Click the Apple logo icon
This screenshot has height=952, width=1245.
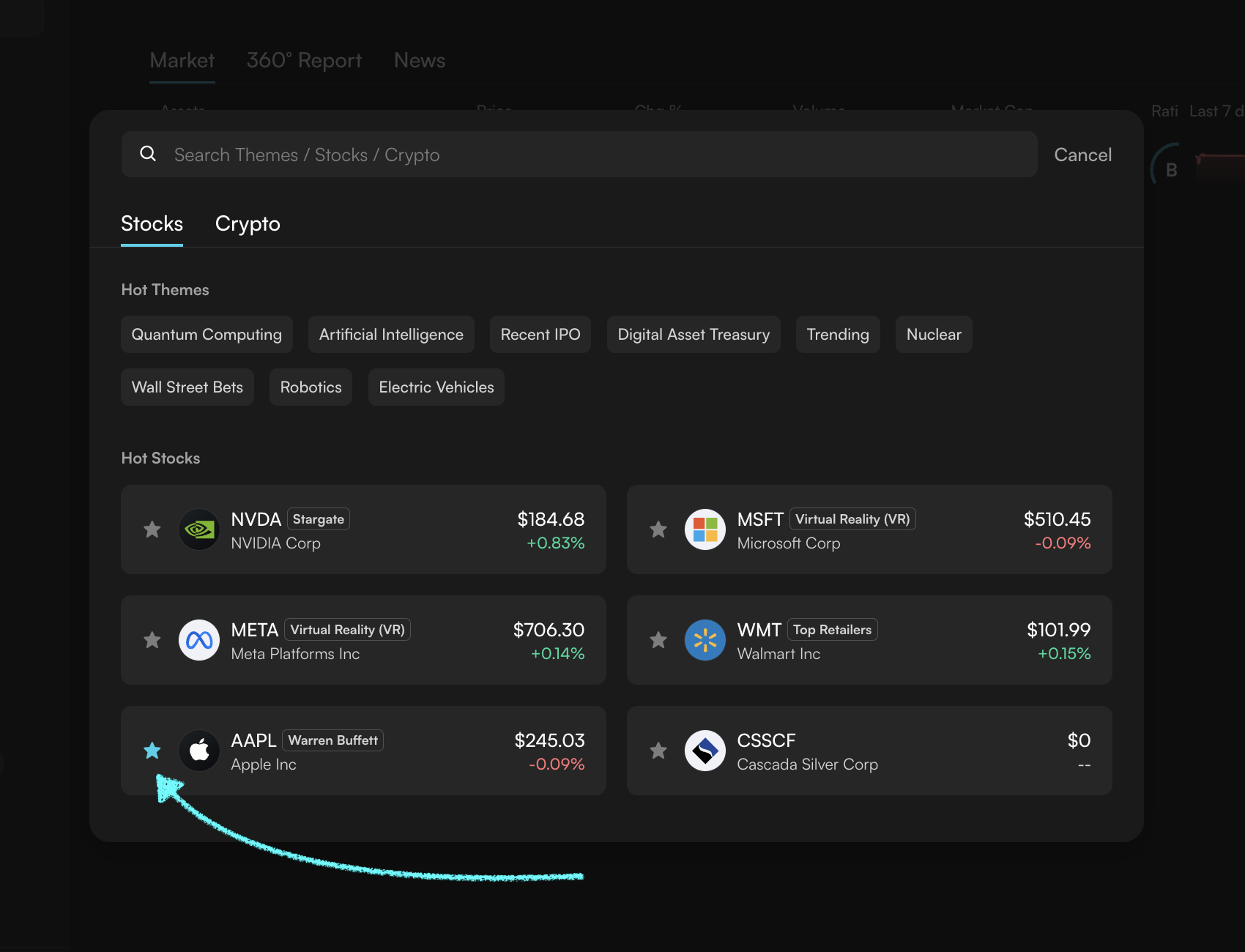pyautogui.click(x=199, y=751)
